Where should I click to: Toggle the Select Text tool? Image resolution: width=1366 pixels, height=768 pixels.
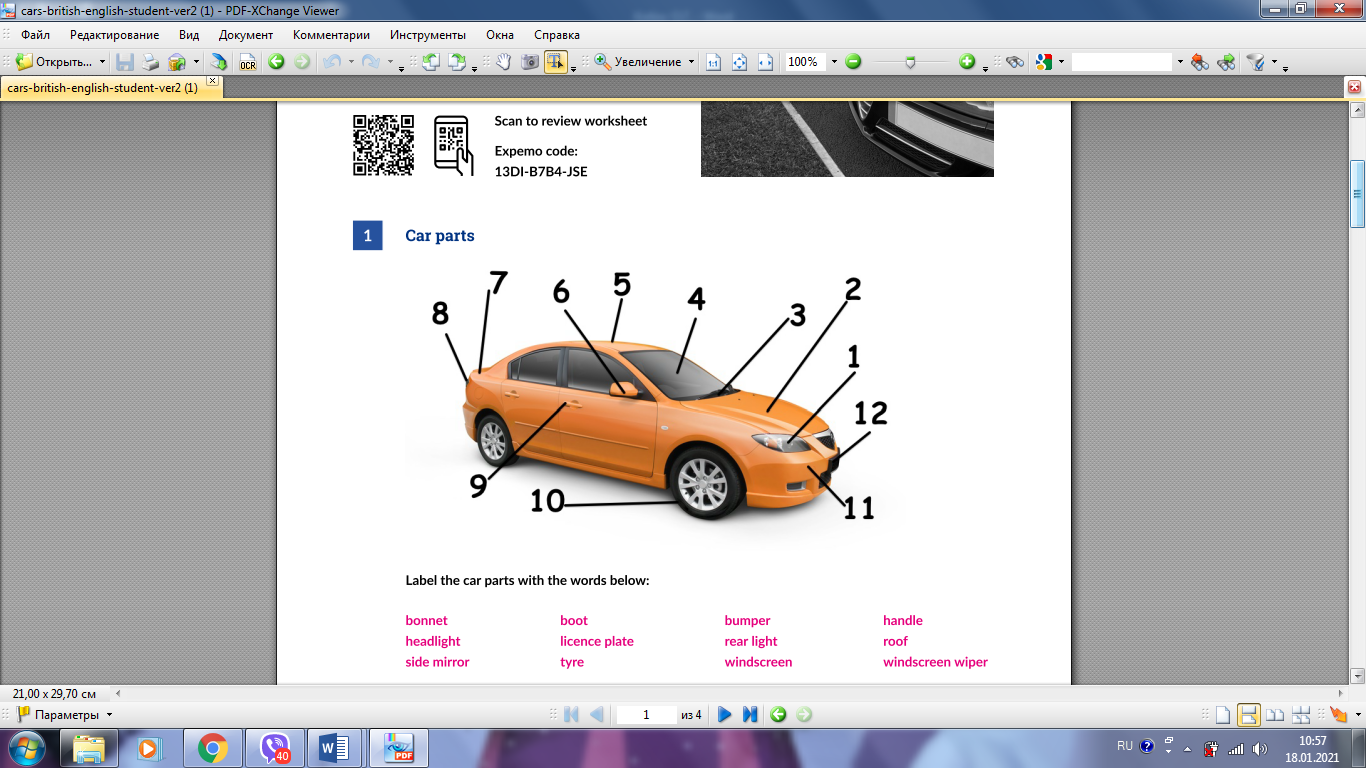[555, 62]
